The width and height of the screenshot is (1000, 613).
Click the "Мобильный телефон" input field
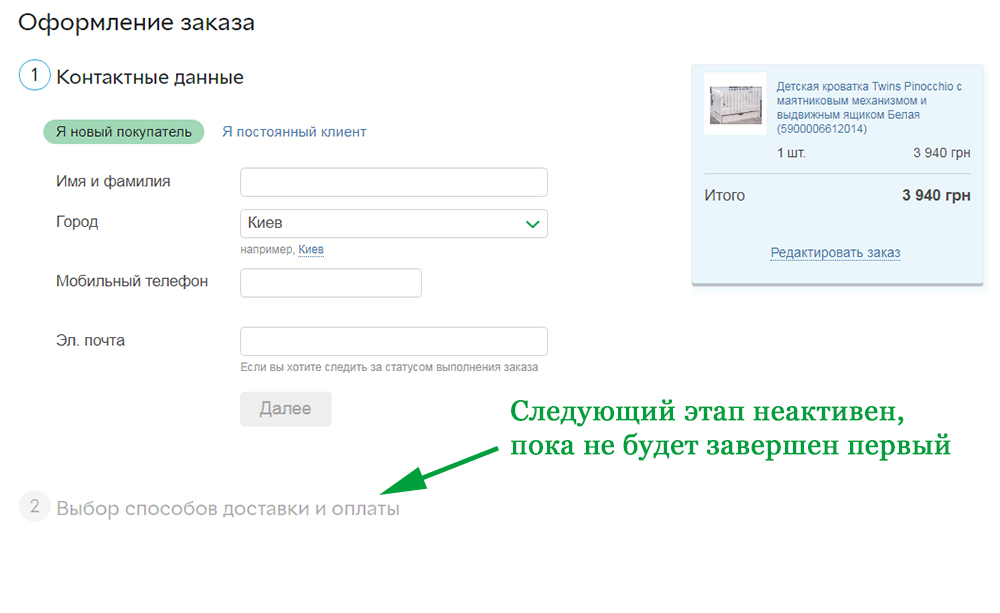330,283
